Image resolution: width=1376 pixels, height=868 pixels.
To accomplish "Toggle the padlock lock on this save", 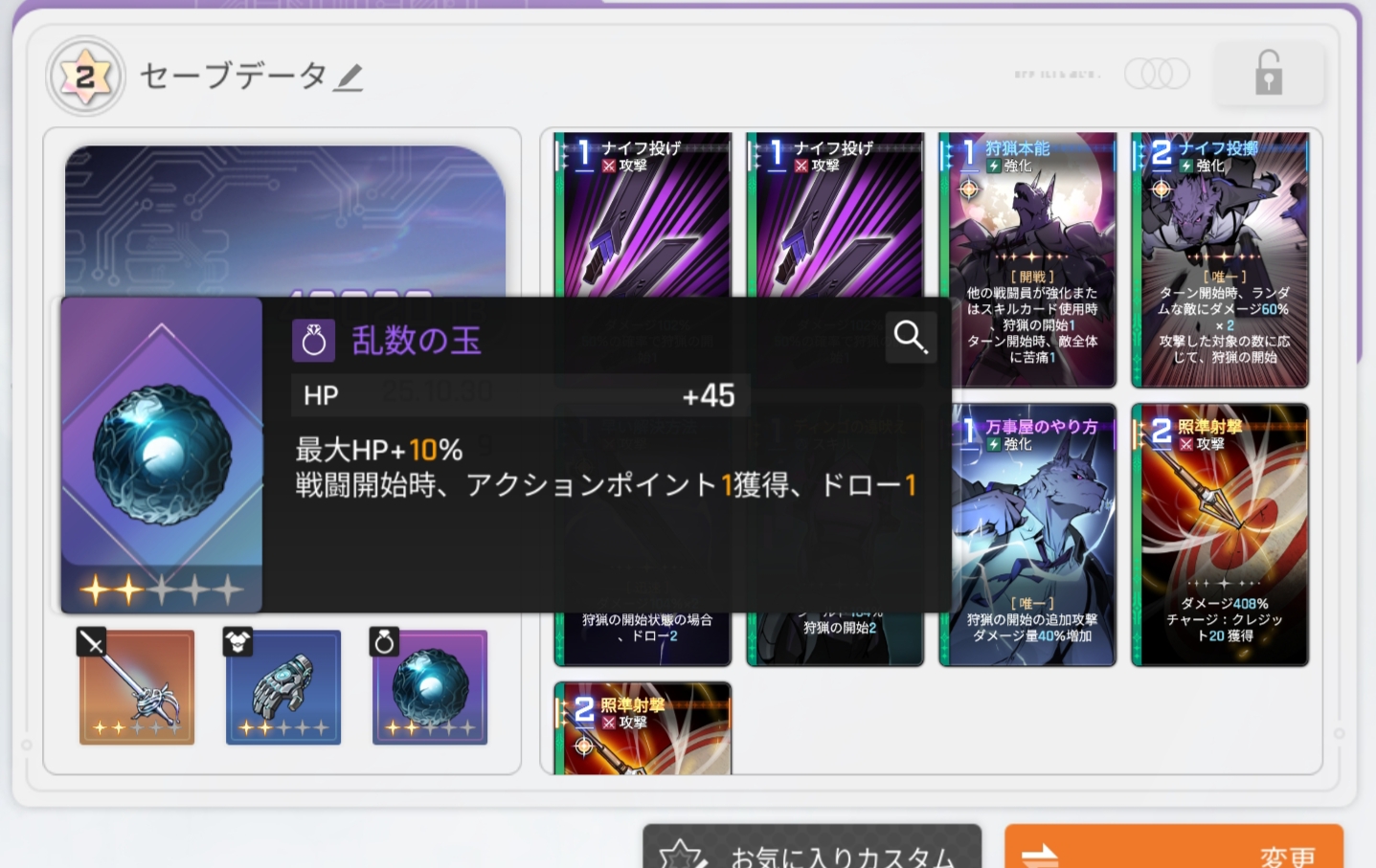I will coord(1269,74).
